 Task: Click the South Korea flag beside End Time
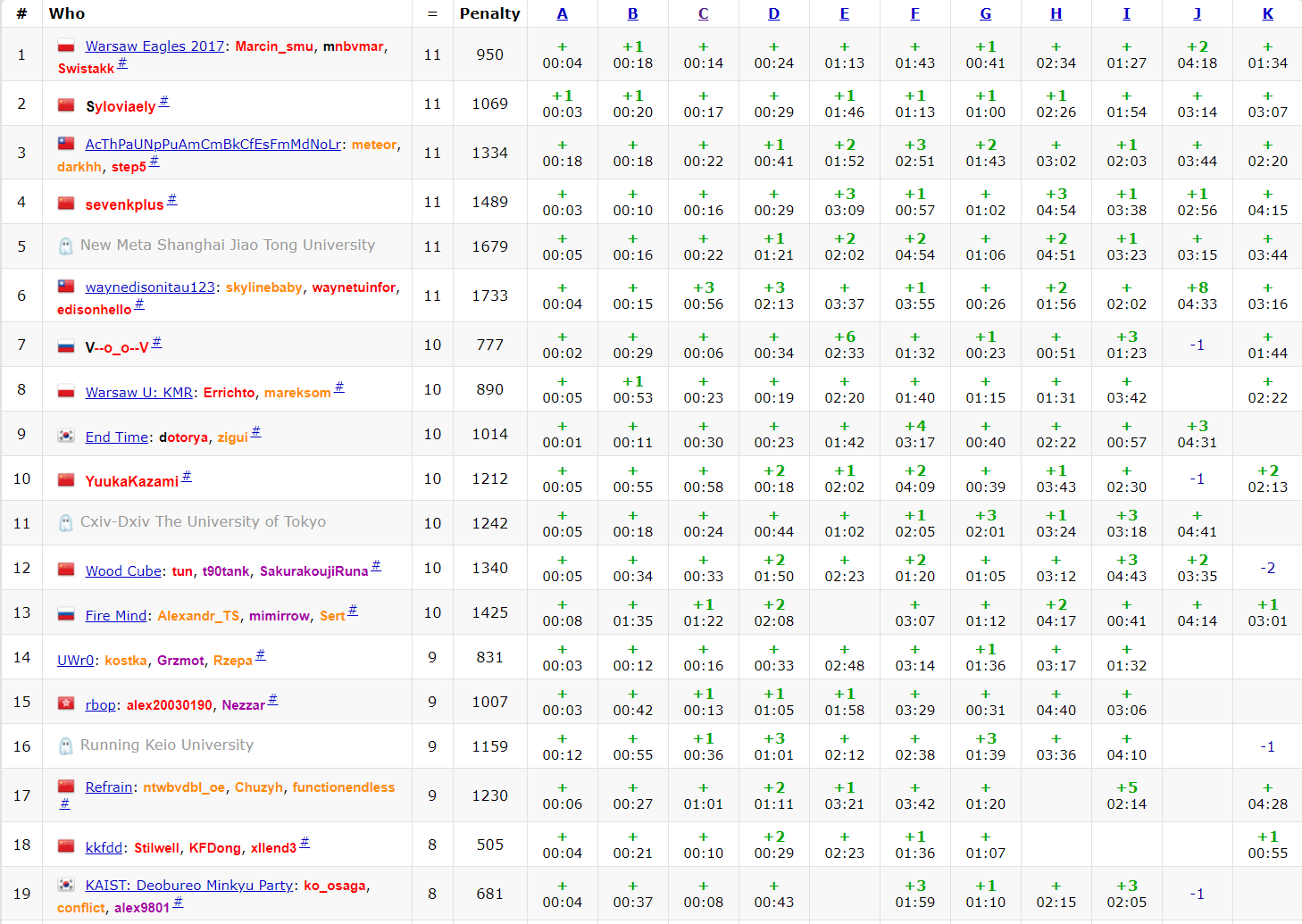(66, 436)
